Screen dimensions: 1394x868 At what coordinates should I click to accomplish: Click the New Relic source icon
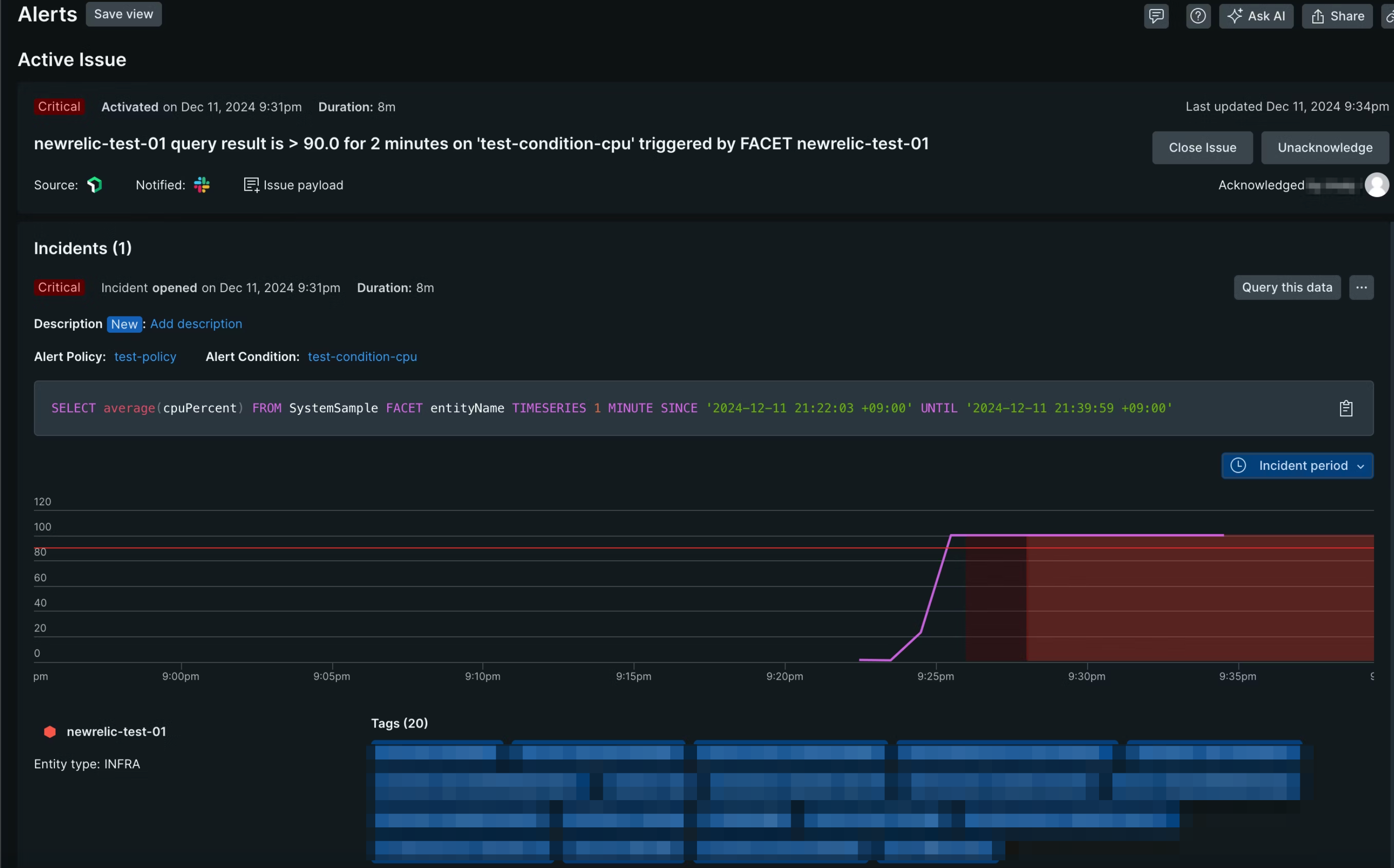click(x=95, y=185)
